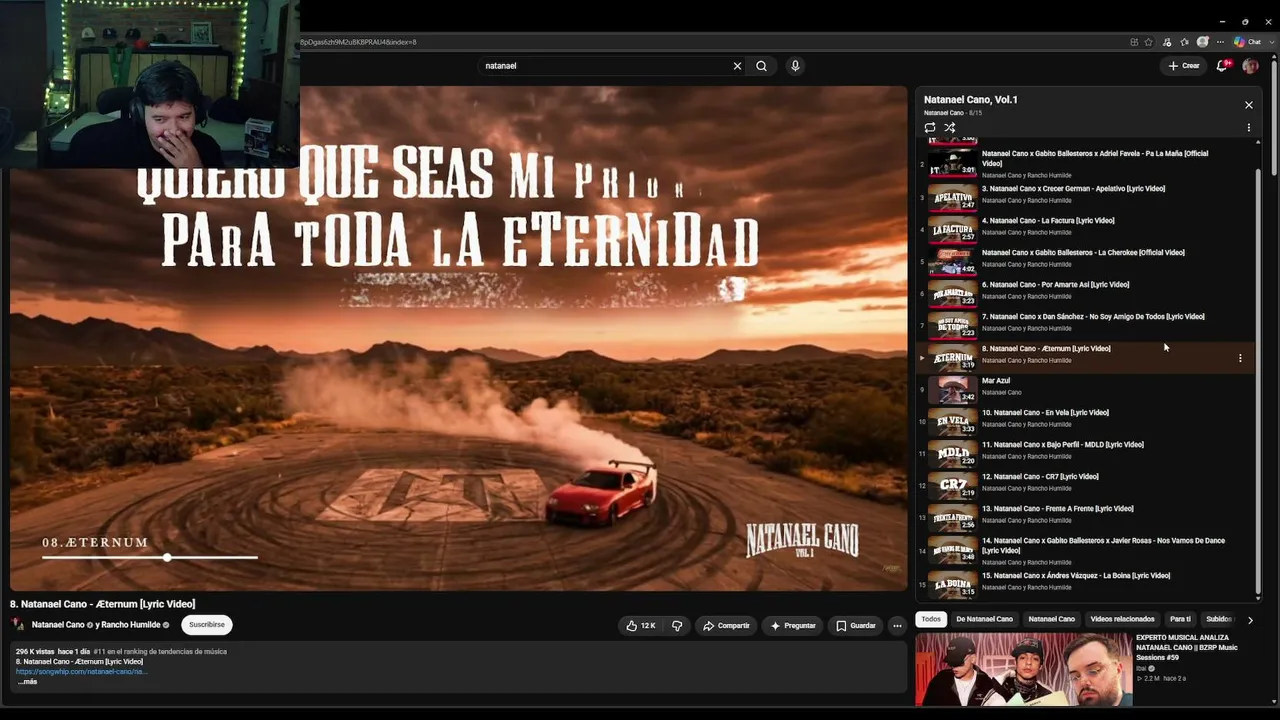
Task: Open Copilot Chat in the browser toolbar
Action: (x=1247, y=42)
